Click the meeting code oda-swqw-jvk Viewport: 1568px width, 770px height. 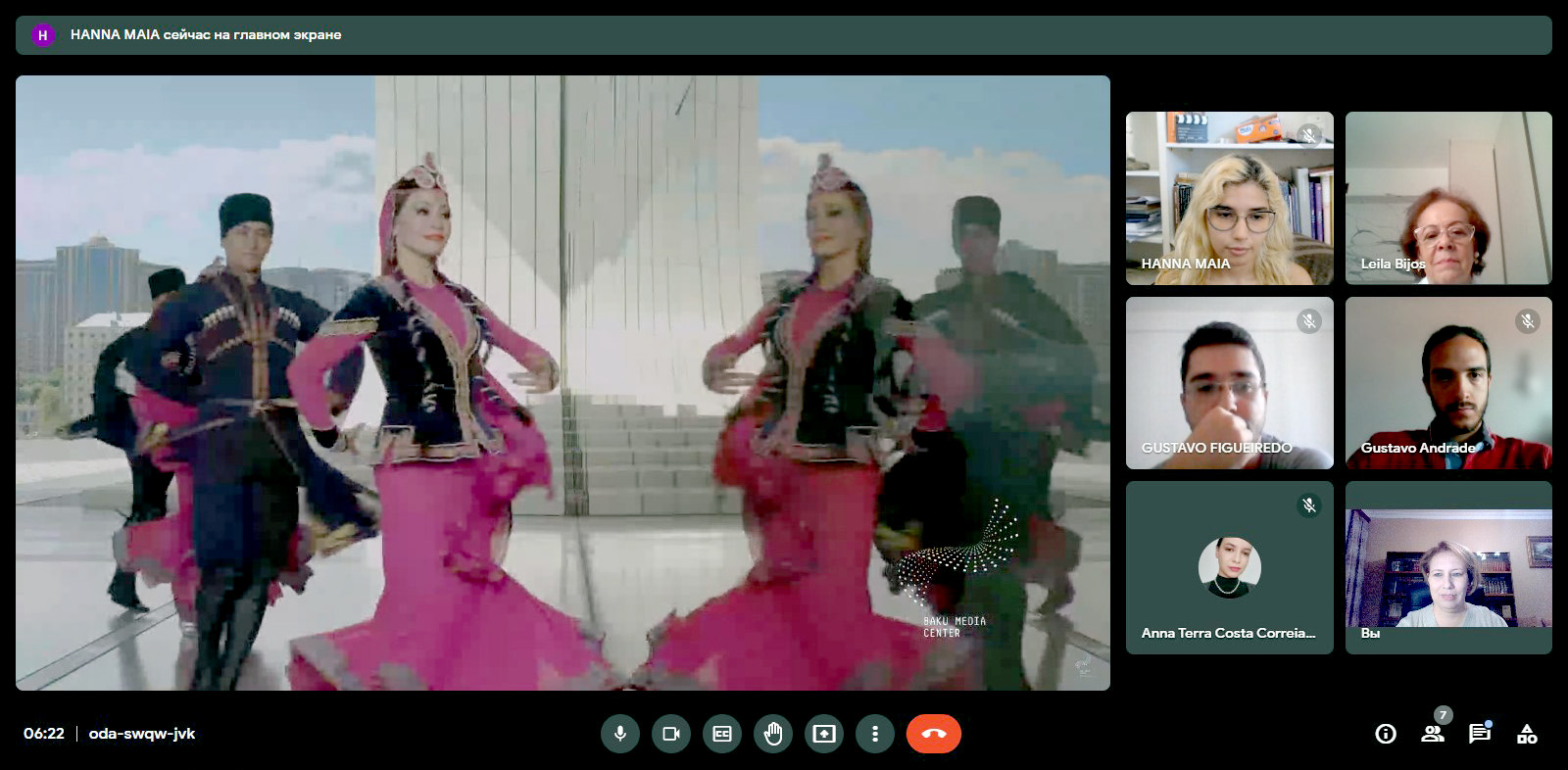point(142,734)
